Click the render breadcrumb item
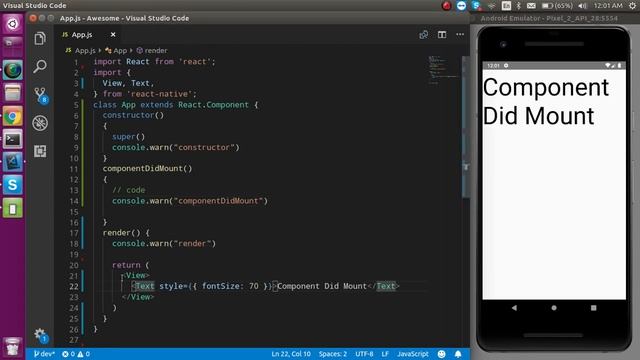Image resolution: width=640 pixels, height=360 pixels. pos(152,51)
